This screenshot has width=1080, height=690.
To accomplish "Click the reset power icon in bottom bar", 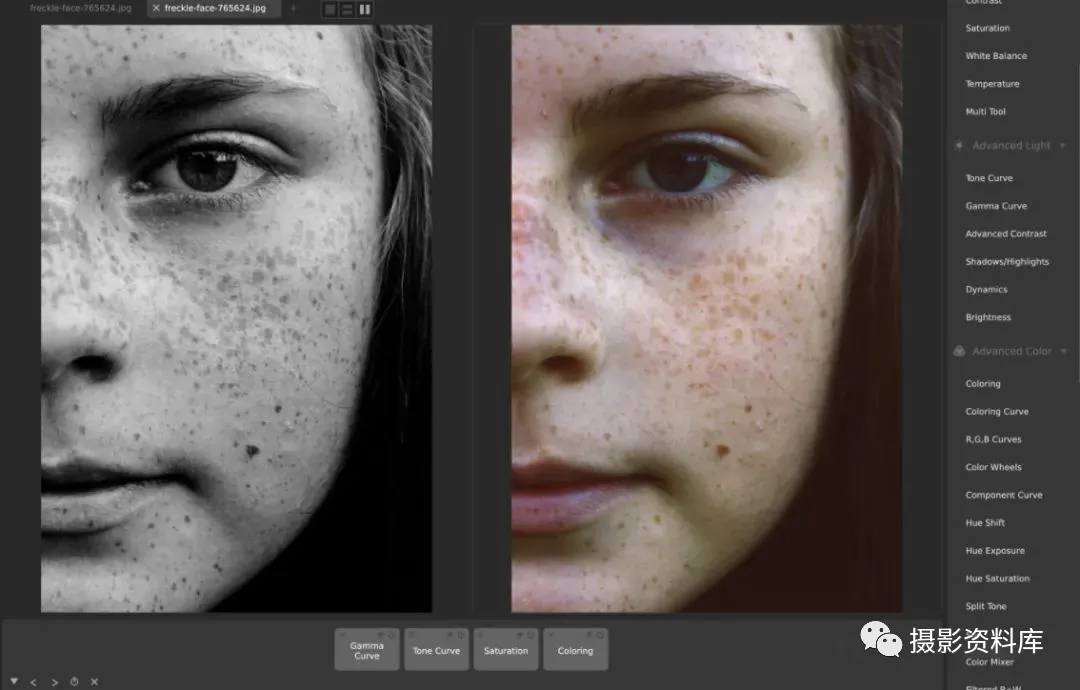I will point(74,682).
